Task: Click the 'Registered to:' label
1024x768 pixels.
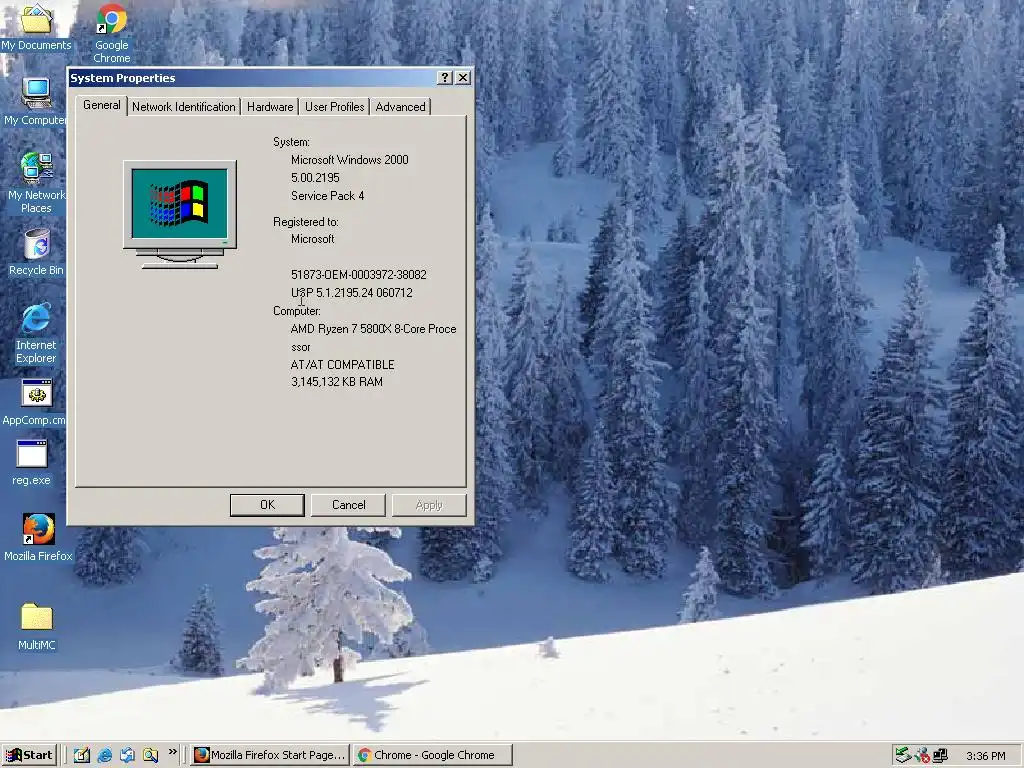Action: 306,222
